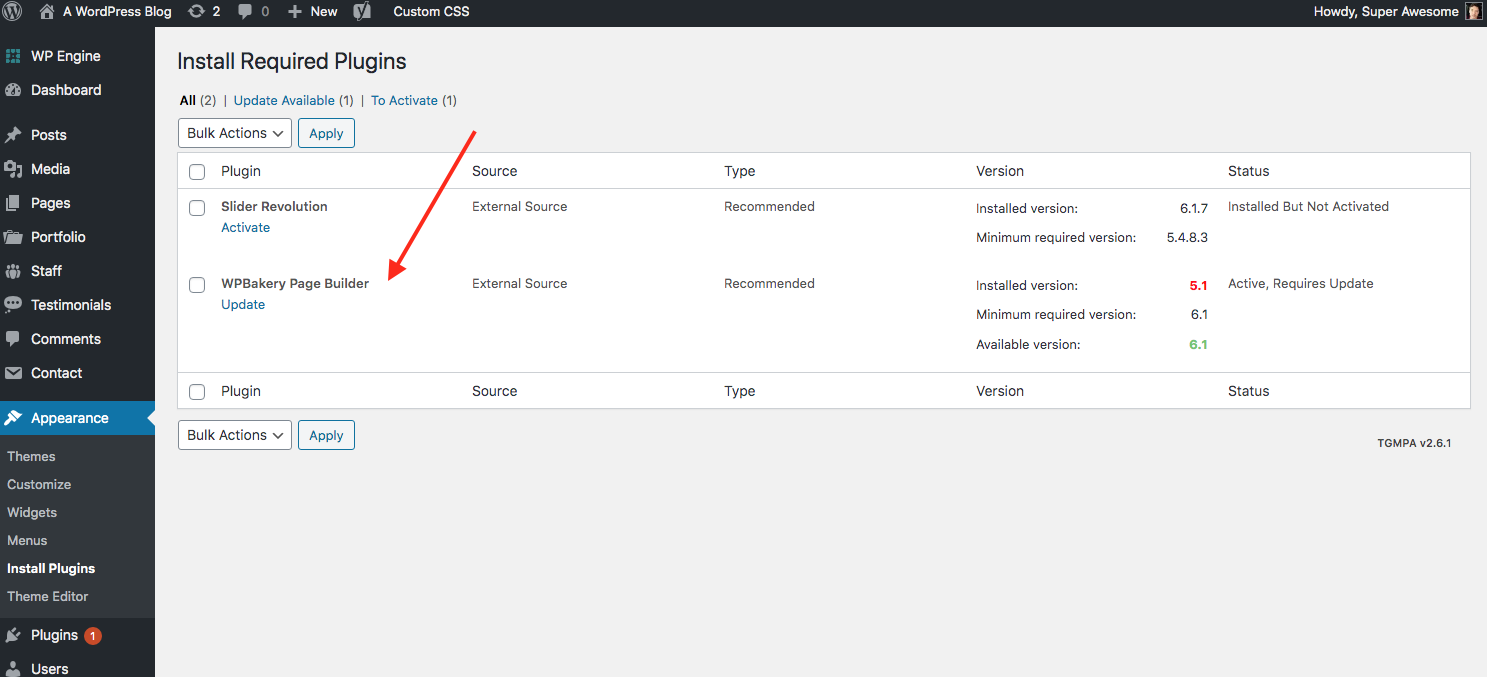Viewport: 1487px width, 677px height.
Task: Click the plus New icon
Action: click(x=294, y=12)
